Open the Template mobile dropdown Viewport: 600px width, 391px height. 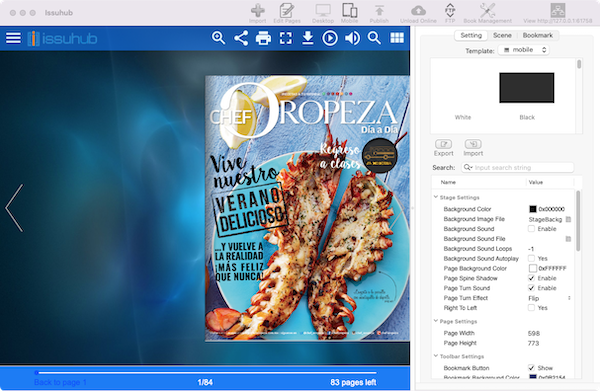tap(523, 50)
